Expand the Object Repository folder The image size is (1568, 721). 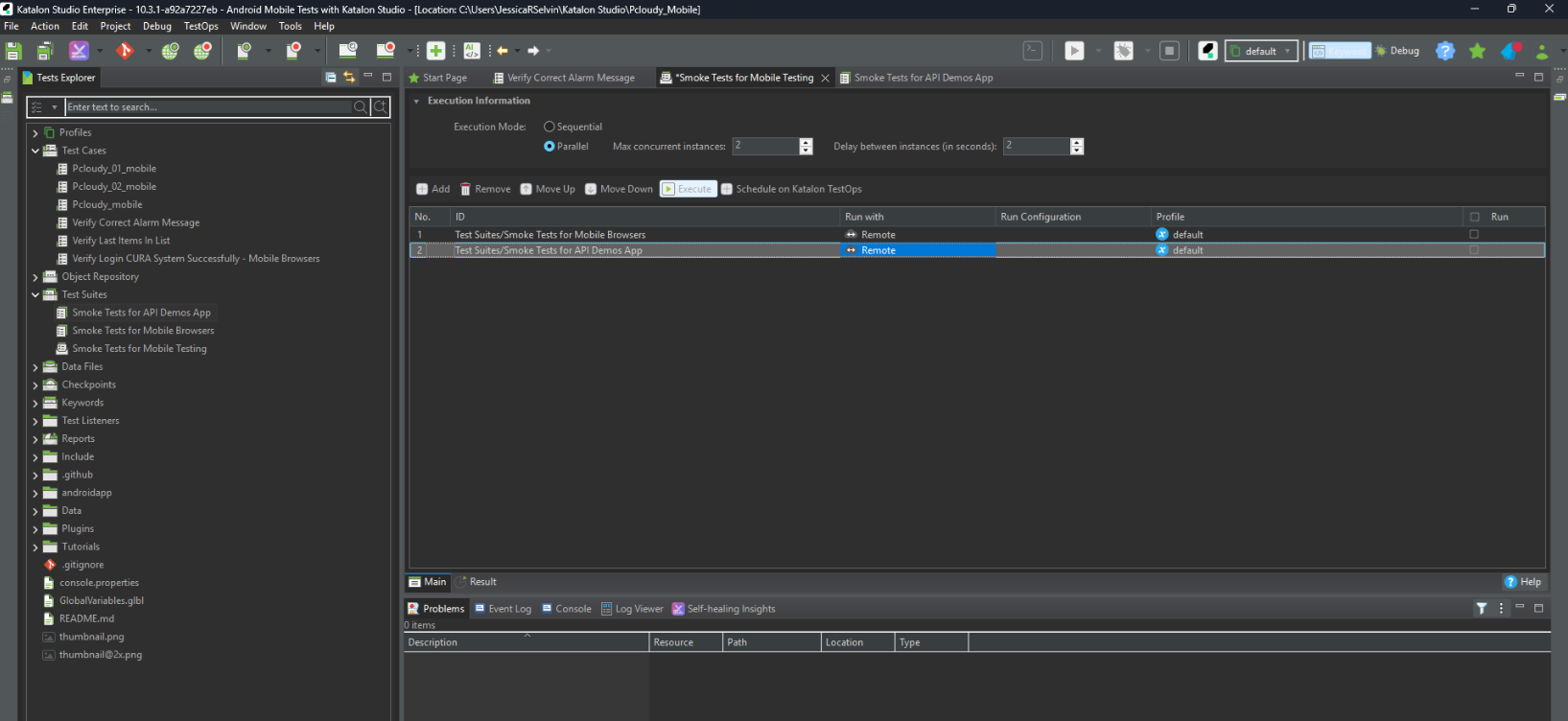(35, 277)
